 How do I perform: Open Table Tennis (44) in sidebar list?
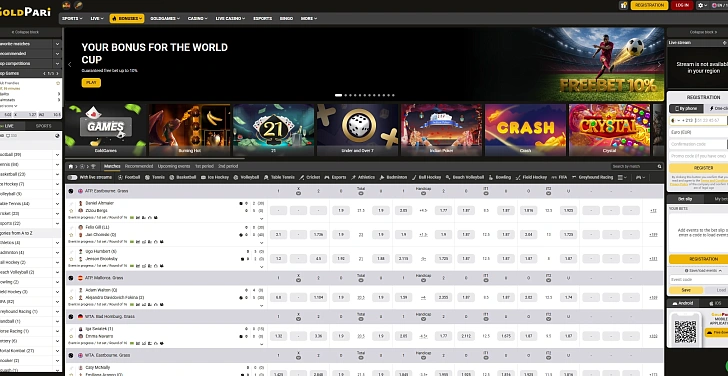click(x=30, y=203)
